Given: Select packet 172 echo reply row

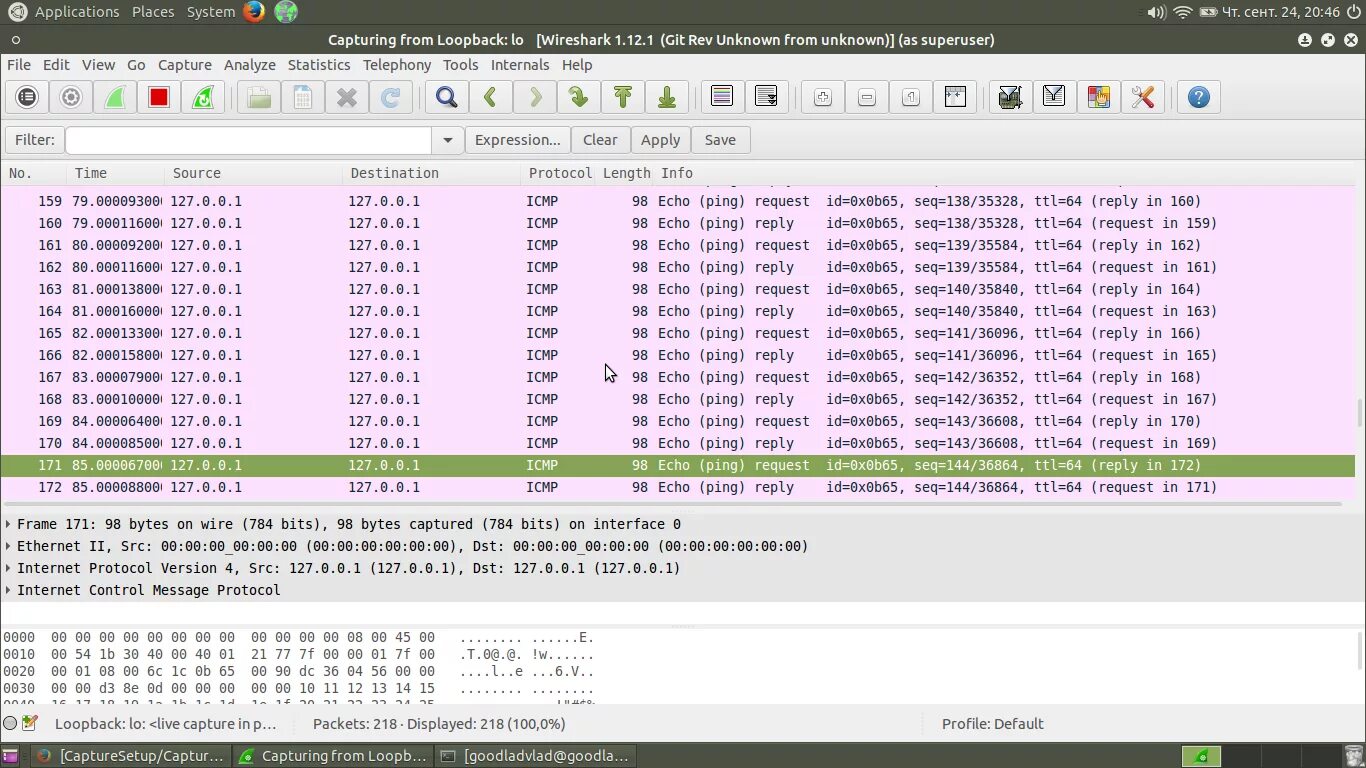Looking at the screenshot, I should (x=678, y=487).
